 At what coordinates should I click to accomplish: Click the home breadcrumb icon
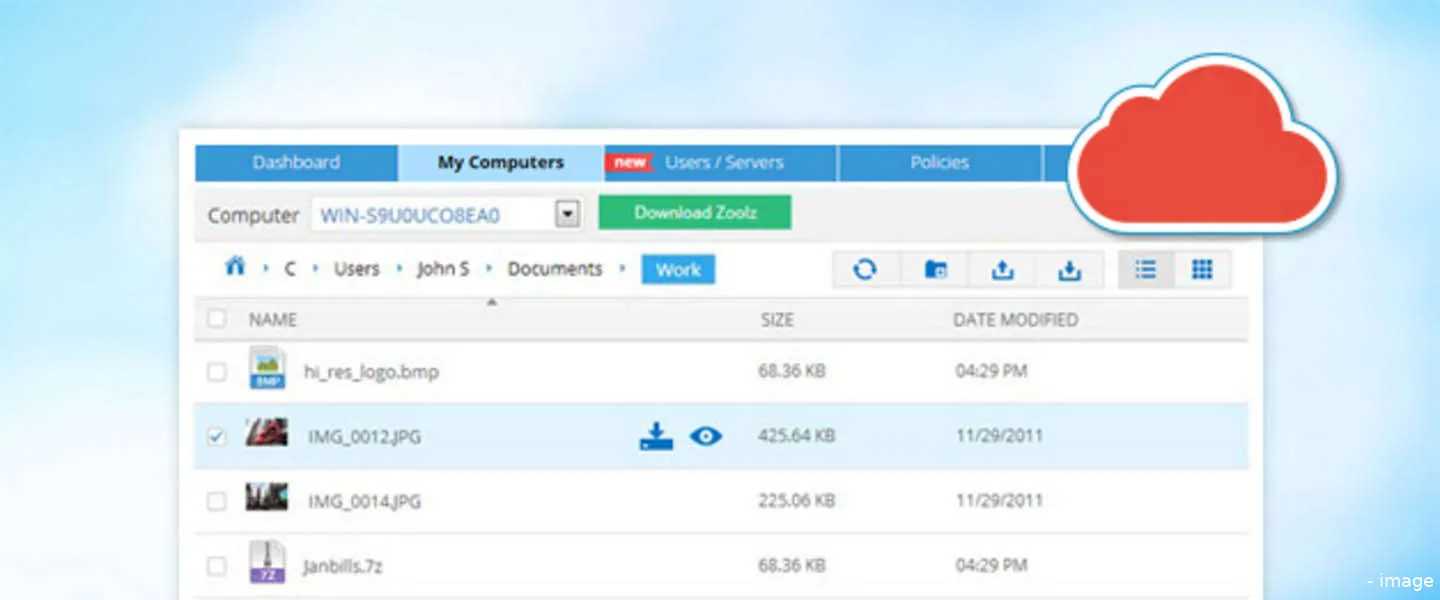235,267
